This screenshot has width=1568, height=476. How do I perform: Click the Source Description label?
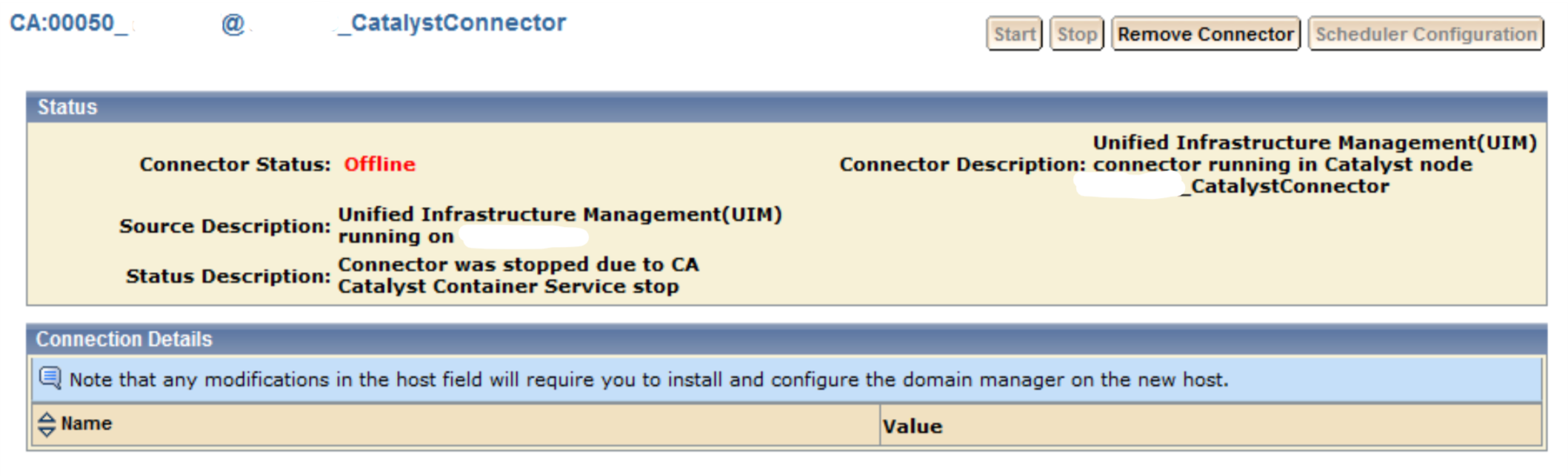click(225, 225)
